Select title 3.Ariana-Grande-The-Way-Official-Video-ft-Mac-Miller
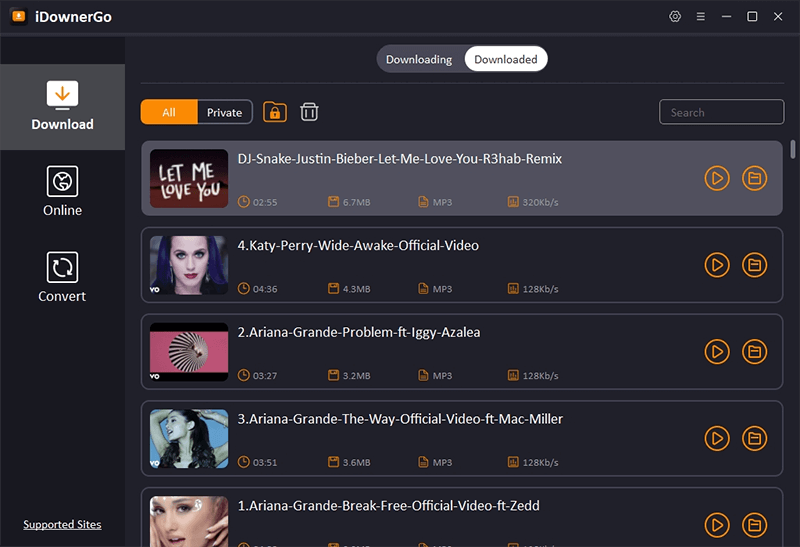The height and width of the screenshot is (547, 800). (400, 419)
